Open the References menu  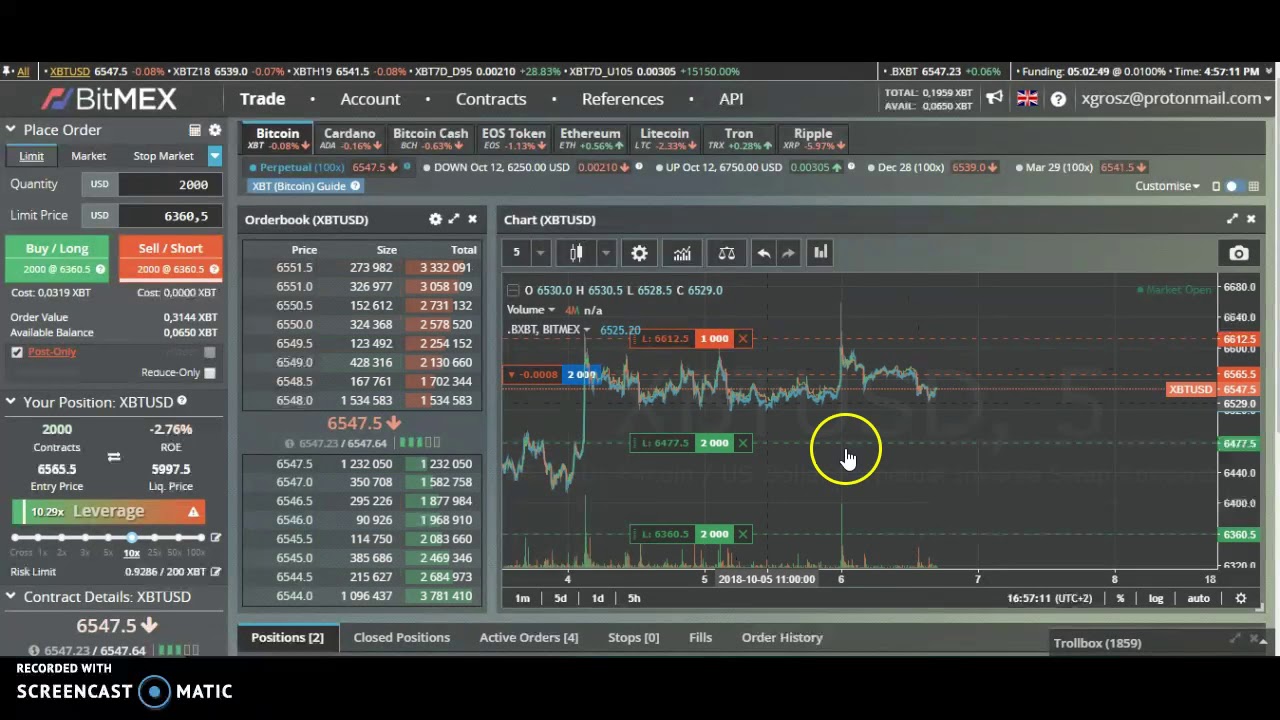[623, 99]
